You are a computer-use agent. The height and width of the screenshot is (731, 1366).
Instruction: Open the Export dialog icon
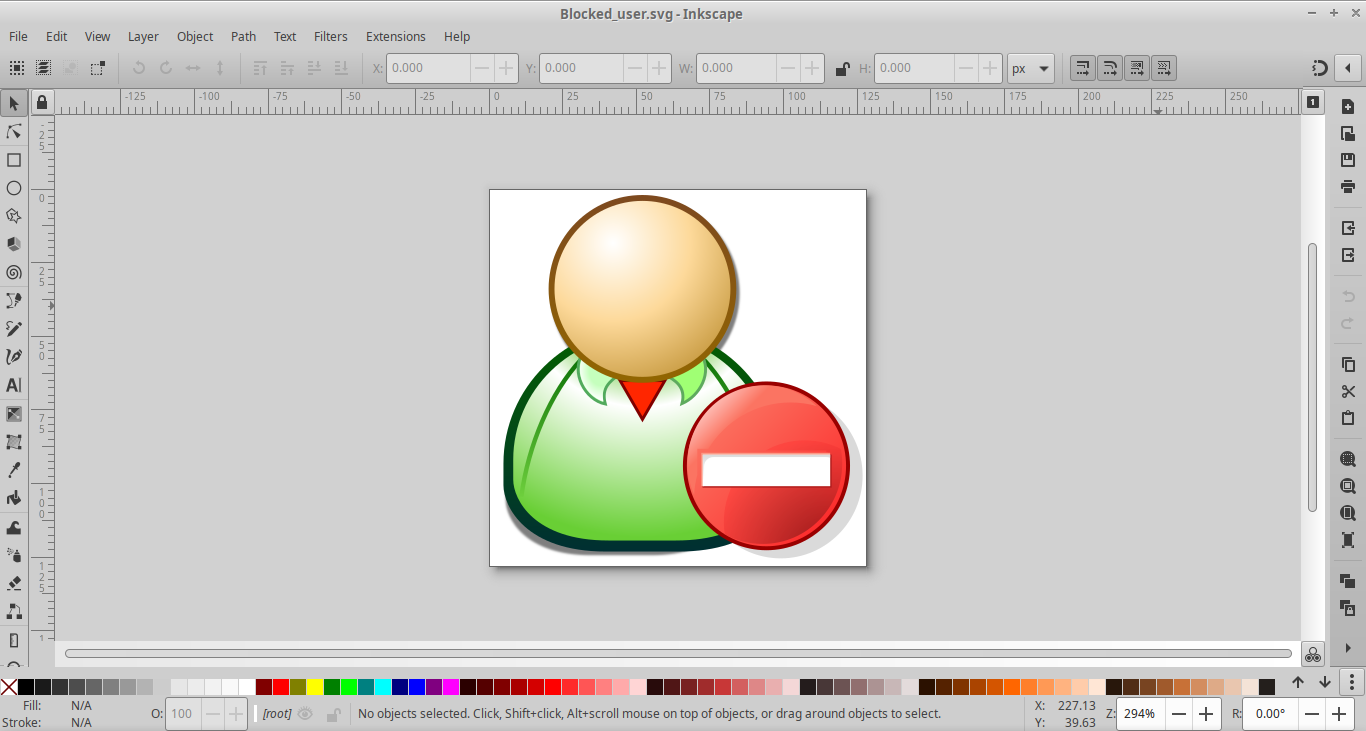point(1348,255)
